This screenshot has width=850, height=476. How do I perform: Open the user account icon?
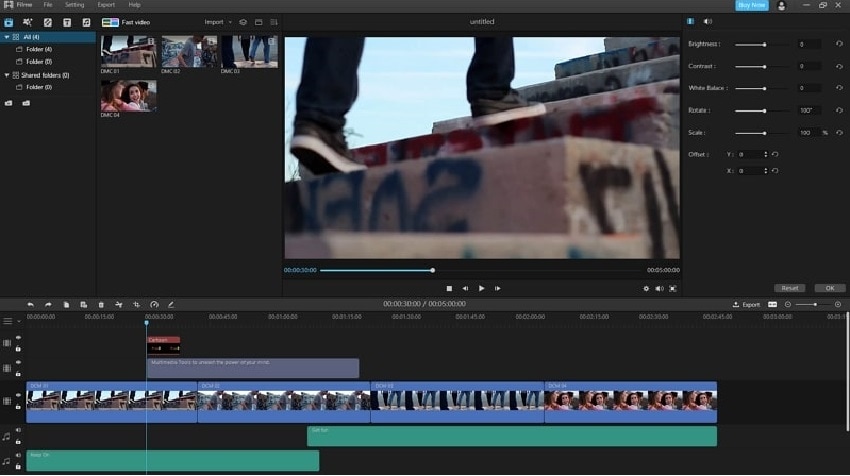point(781,5)
